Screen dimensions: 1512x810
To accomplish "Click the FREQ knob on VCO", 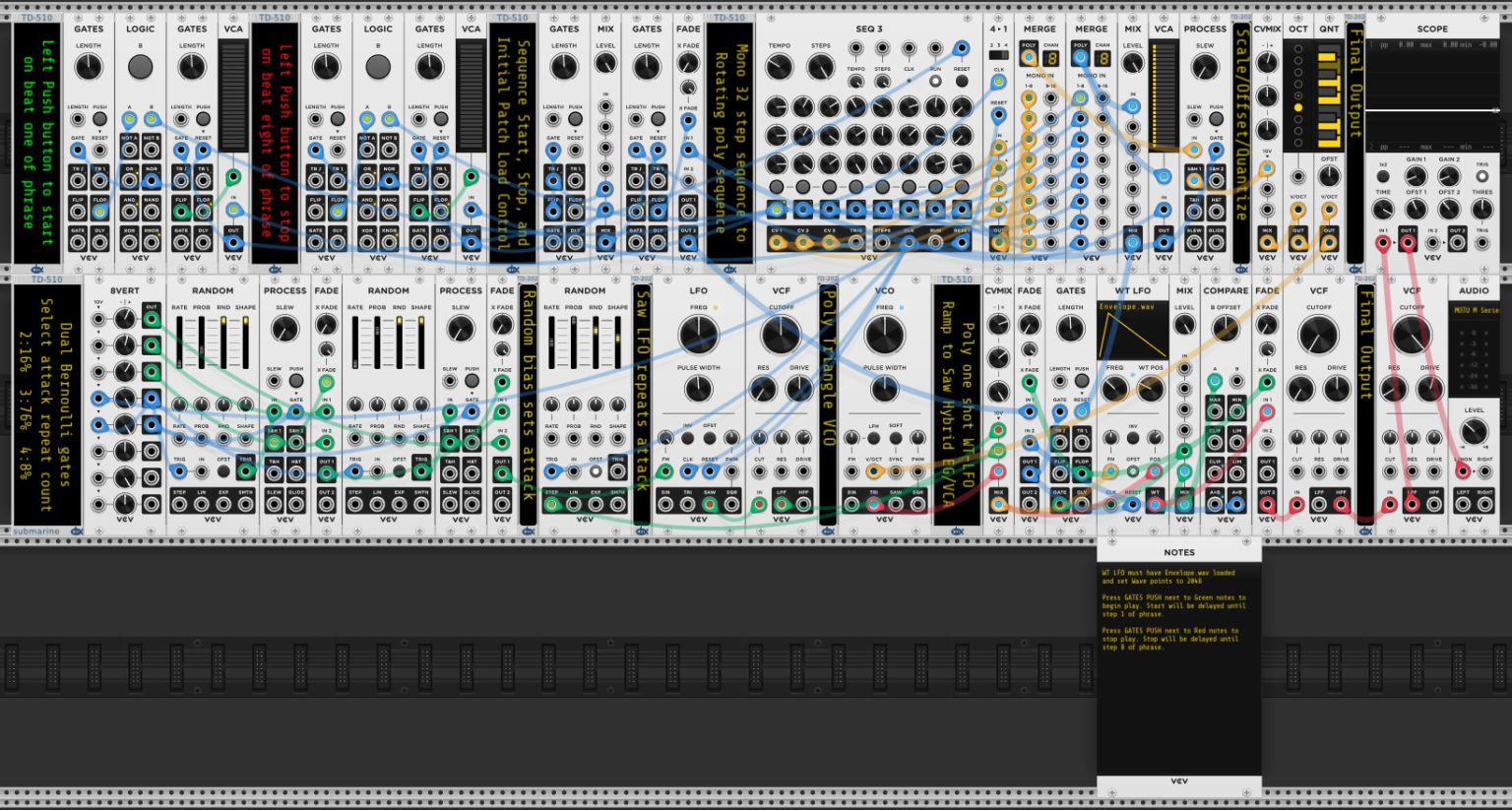I will [884, 336].
